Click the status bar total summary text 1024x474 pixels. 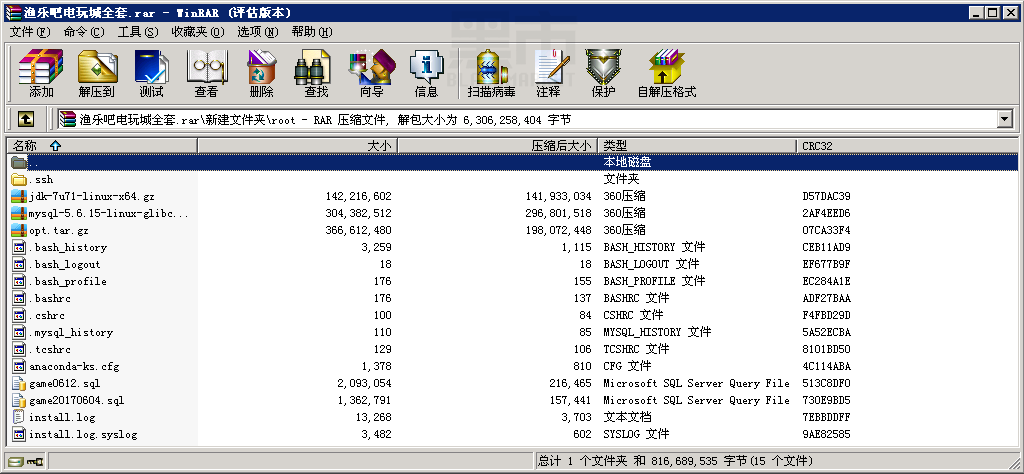[675, 461]
